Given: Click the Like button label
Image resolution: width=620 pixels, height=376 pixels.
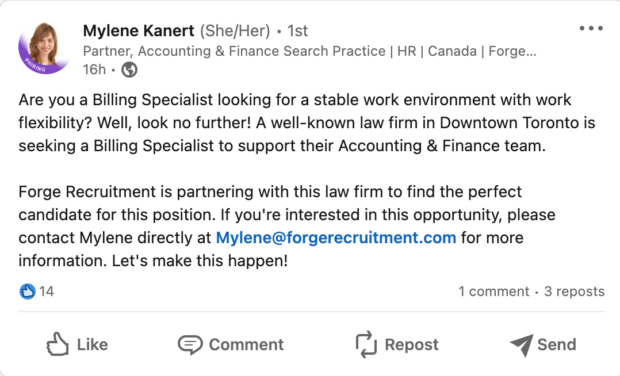Looking at the screenshot, I should 92,345.
